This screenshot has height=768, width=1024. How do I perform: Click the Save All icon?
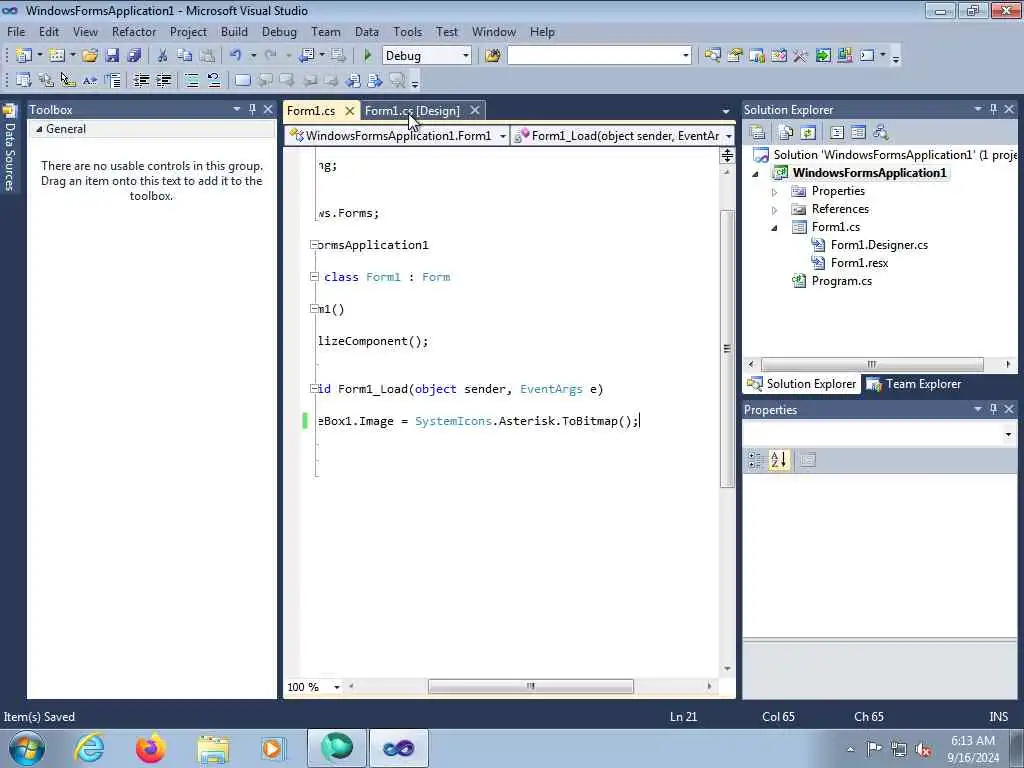pos(134,56)
